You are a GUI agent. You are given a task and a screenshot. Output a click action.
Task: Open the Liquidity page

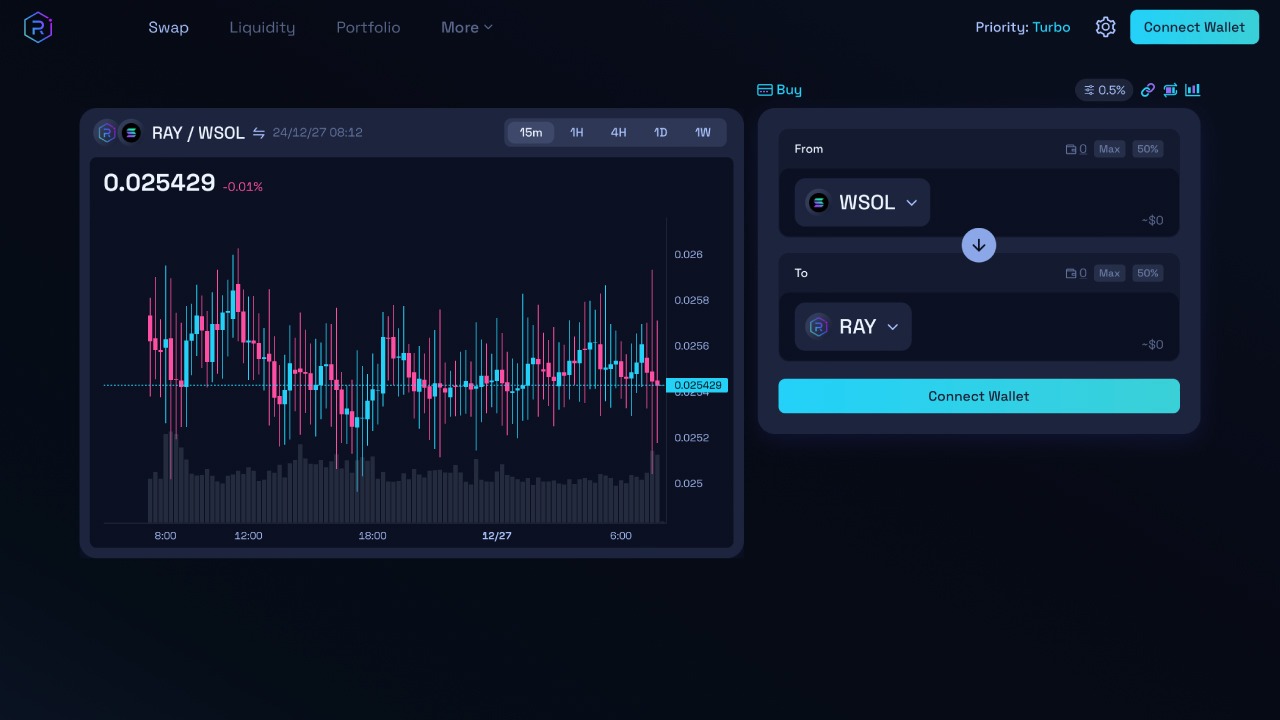point(262,27)
